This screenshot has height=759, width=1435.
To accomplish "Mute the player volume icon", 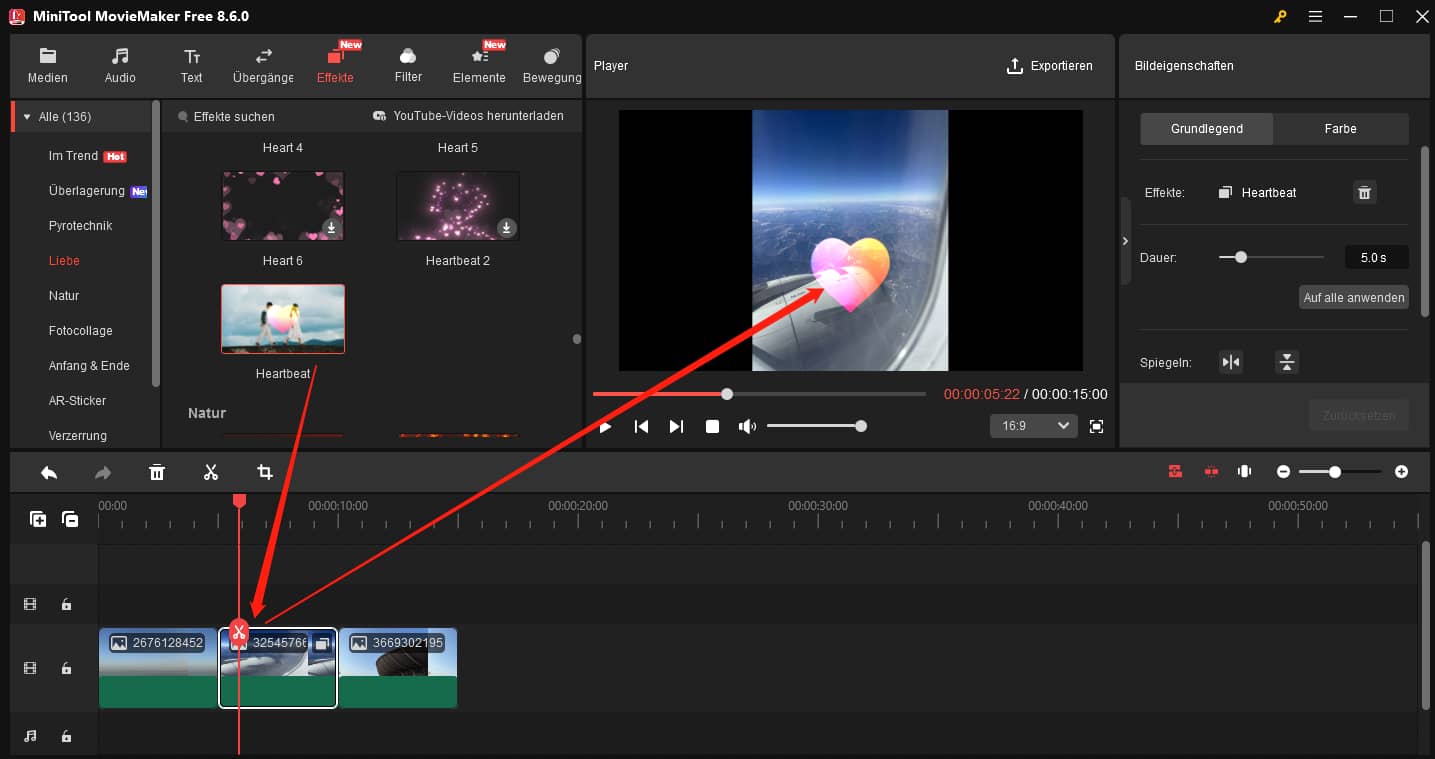I will tap(746, 426).
